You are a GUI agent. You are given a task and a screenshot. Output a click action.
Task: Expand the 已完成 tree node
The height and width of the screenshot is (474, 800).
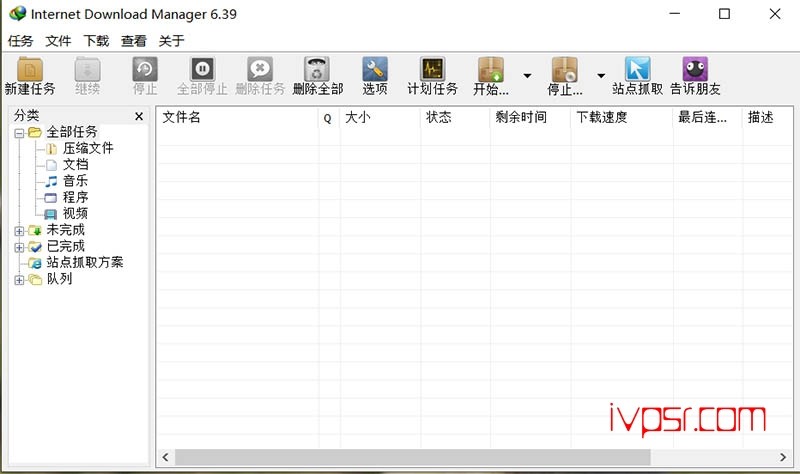(19, 247)
